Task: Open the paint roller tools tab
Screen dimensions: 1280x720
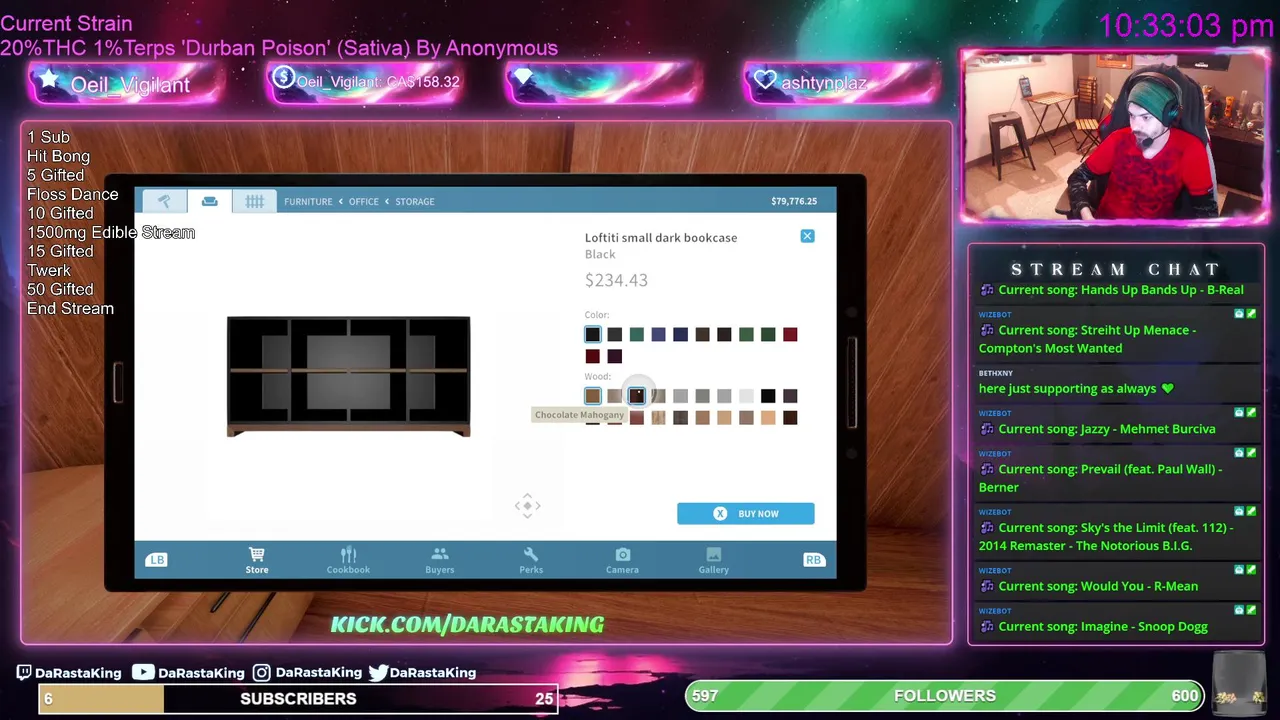Action: pyautogui.click(x=164, y=201)
